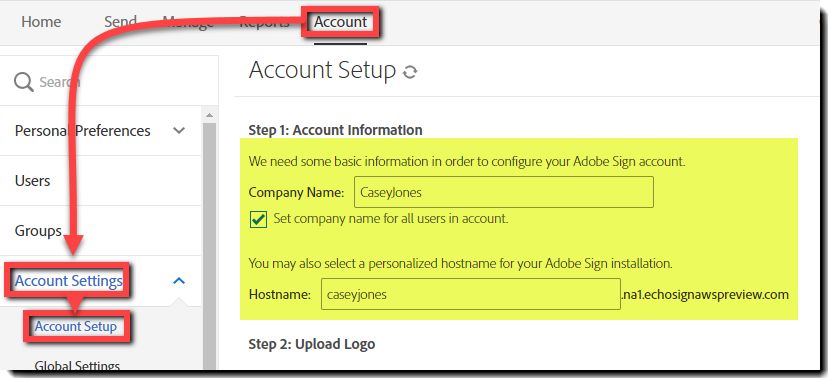Click the Company Name input field
This screenshot has height=378, width=828.
(x=504, y=192)
